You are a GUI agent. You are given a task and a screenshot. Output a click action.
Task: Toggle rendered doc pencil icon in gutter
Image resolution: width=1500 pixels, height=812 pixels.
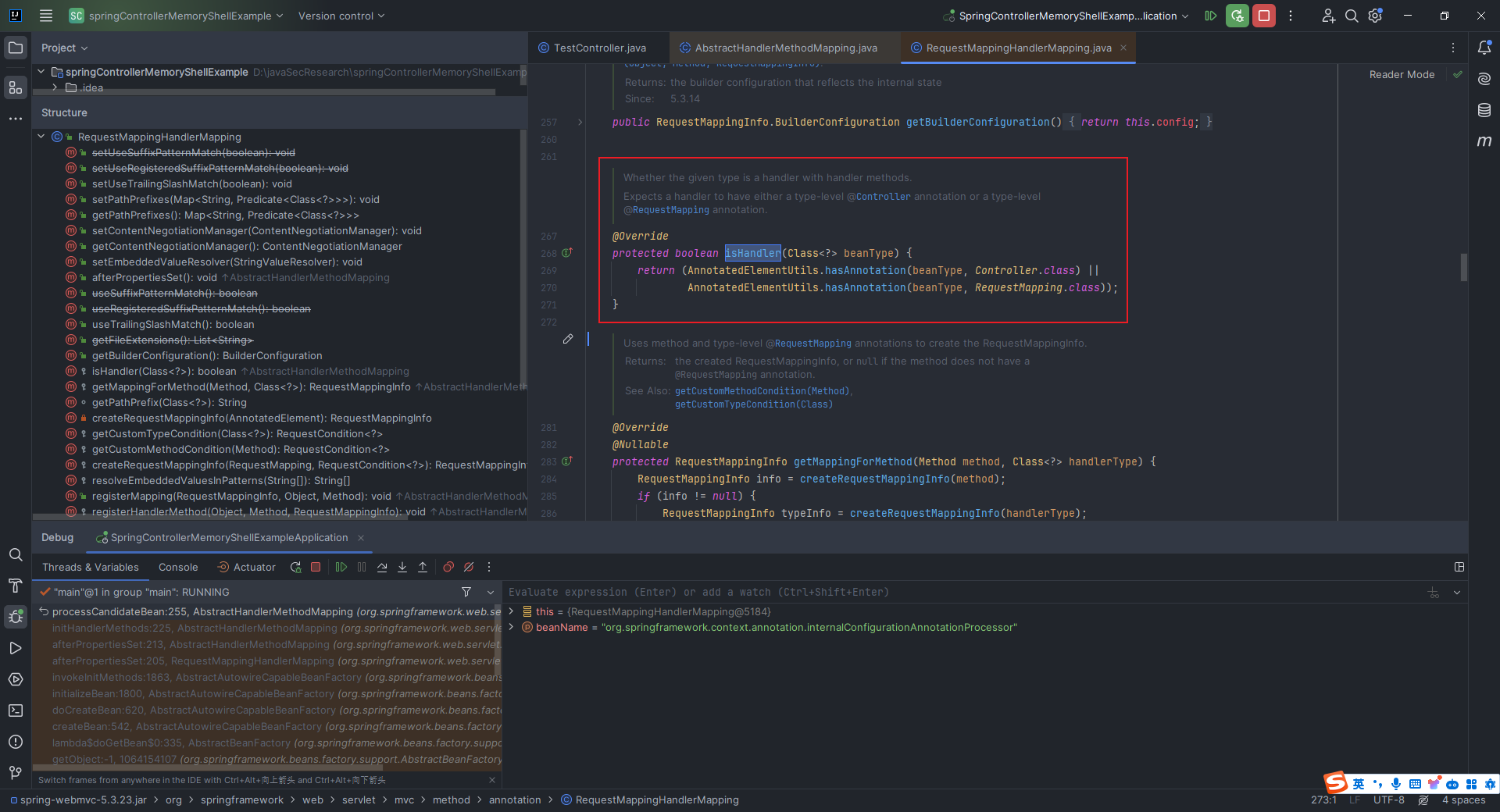[568, 339]
